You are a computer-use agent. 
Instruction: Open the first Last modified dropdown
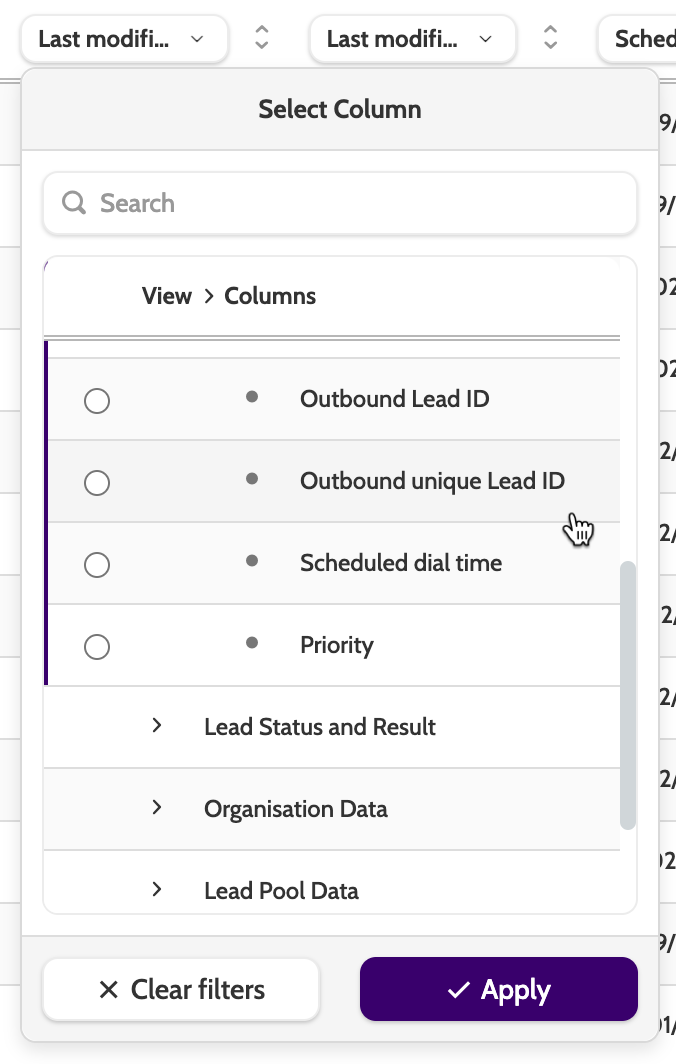tap(122, 39)
